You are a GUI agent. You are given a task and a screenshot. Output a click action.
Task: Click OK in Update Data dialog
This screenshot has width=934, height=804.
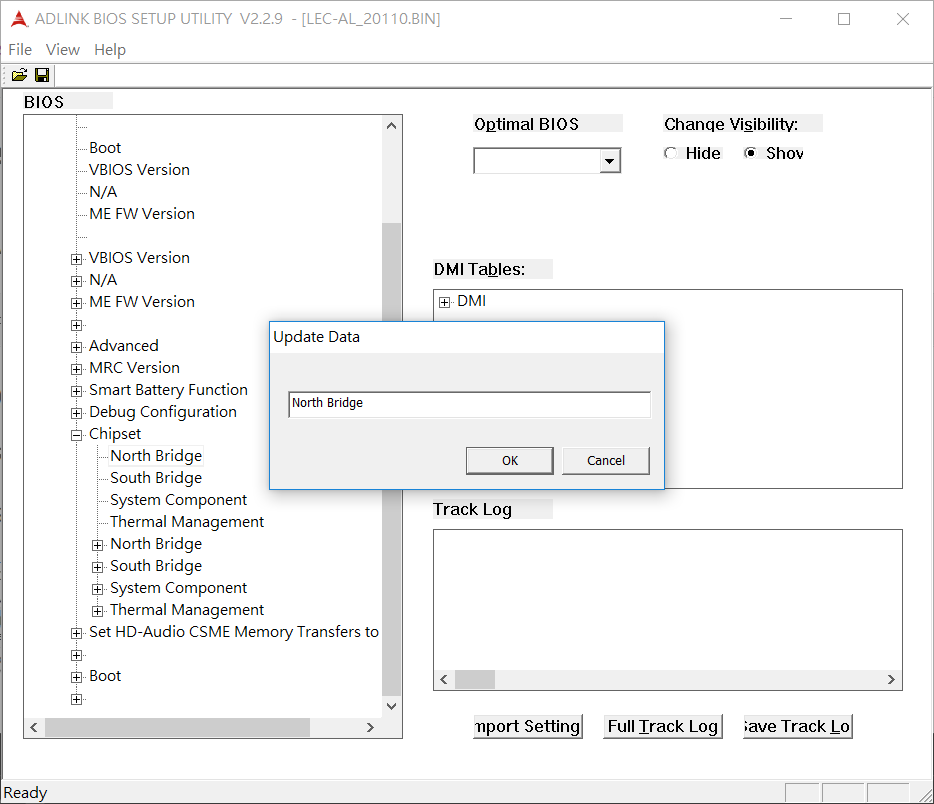pos(509,460)
